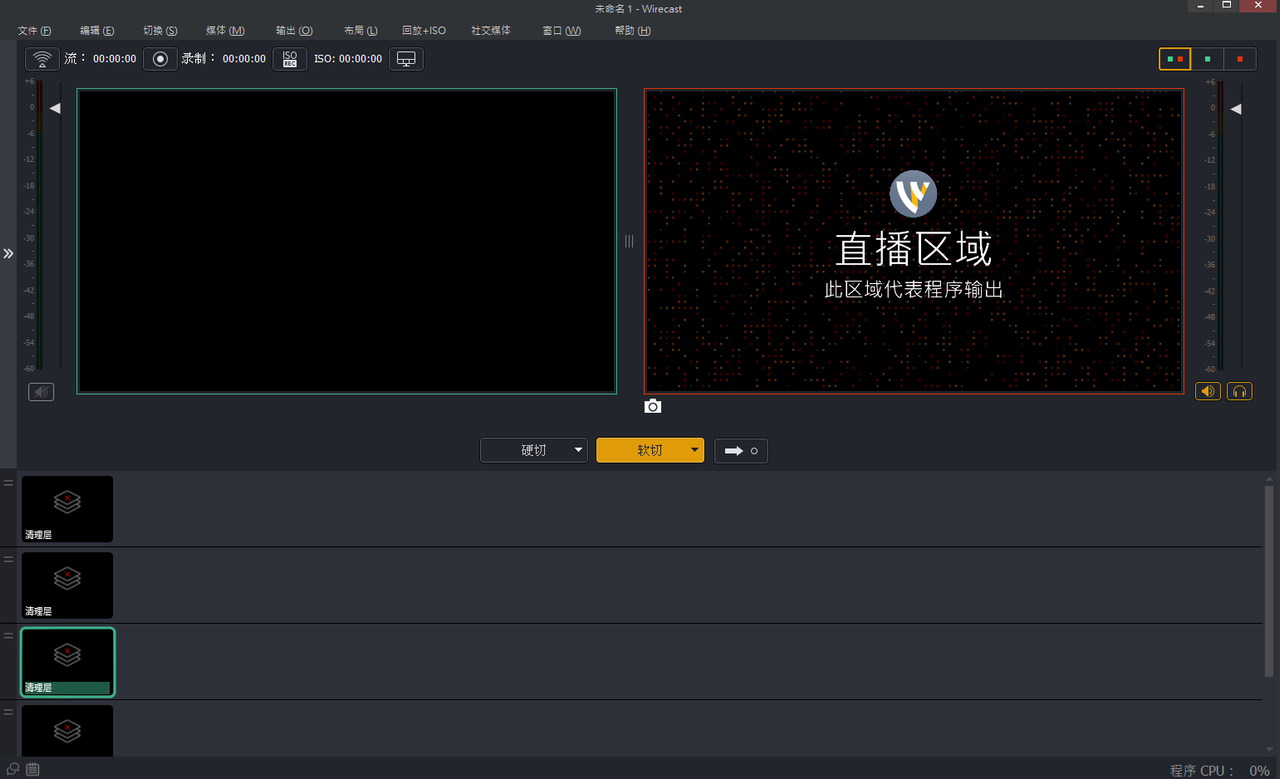Click the second layer's handle icon
The image size is (1280, 779).
(8, 559)
